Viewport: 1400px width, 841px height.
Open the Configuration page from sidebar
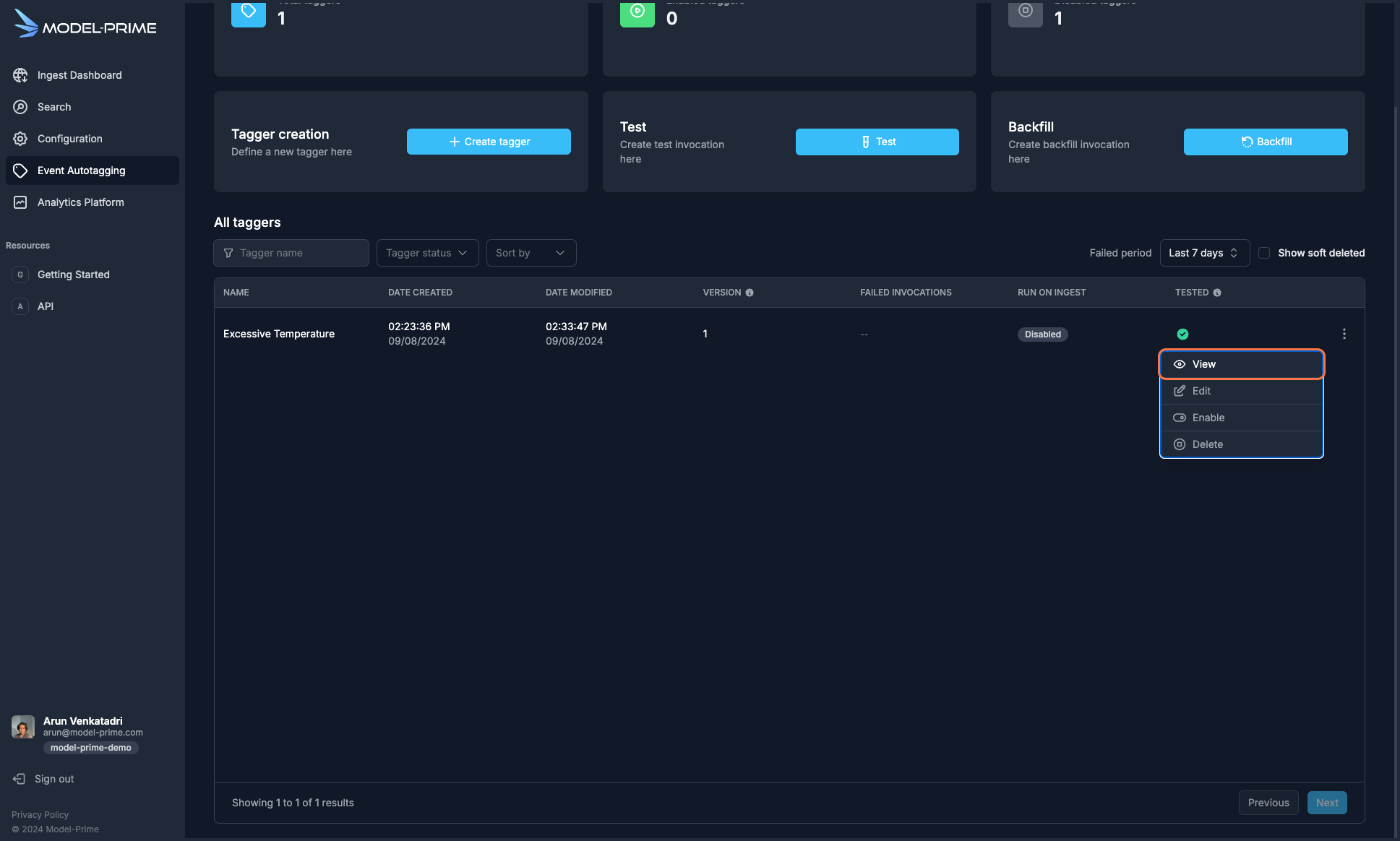[x=93, y=139]
